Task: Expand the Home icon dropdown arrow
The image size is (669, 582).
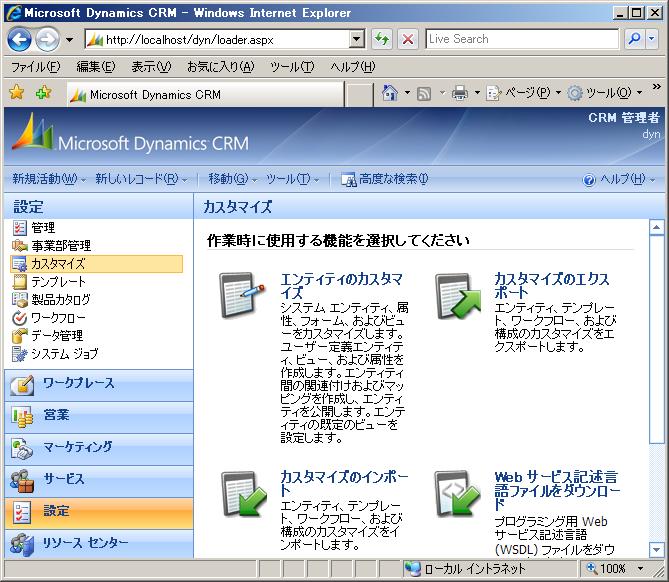Action: (407, 93)
